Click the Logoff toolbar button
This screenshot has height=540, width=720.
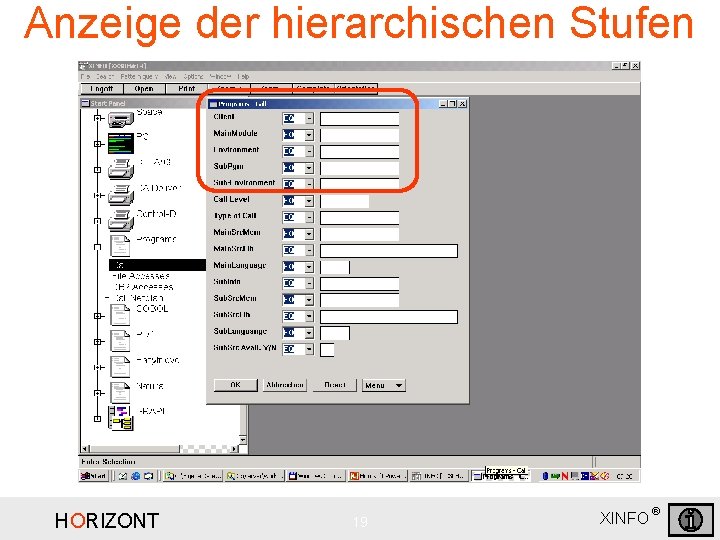(x=102, y=89)
